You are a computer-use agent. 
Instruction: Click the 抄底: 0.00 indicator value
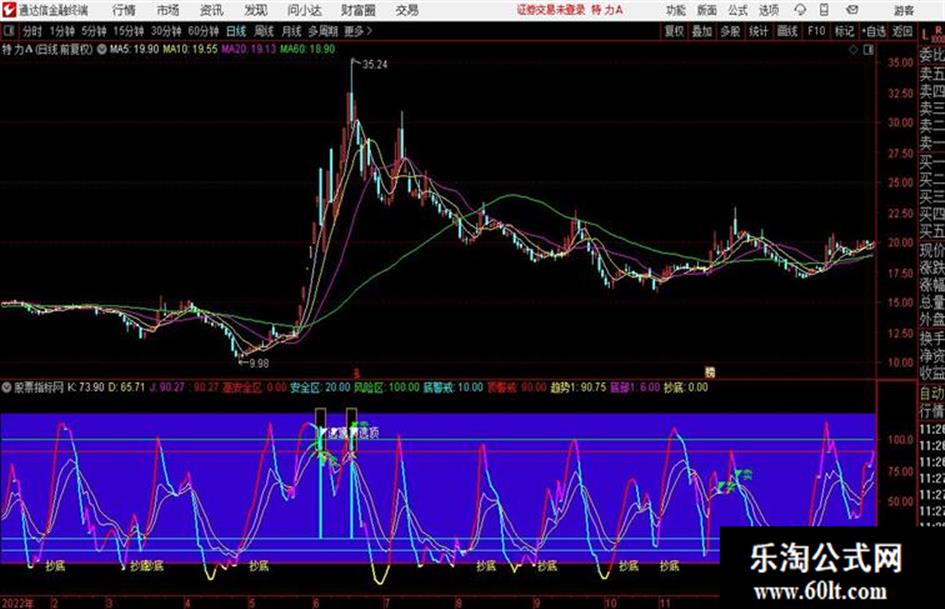point(686,388)
